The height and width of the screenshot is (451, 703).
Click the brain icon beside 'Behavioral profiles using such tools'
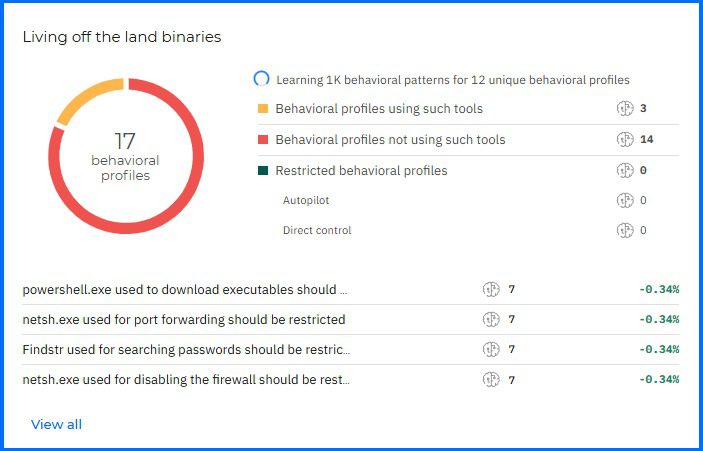pyautogui.click(x=626, y=109)
